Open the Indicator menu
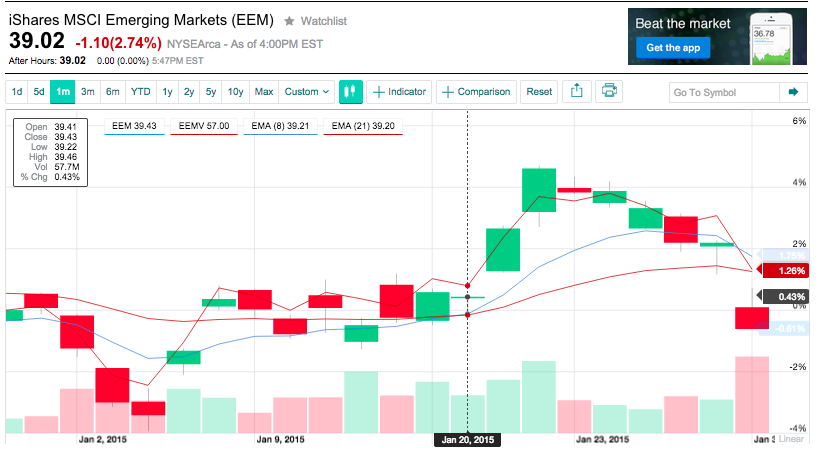This screenshot has height=459, width=824. (399, 92)
